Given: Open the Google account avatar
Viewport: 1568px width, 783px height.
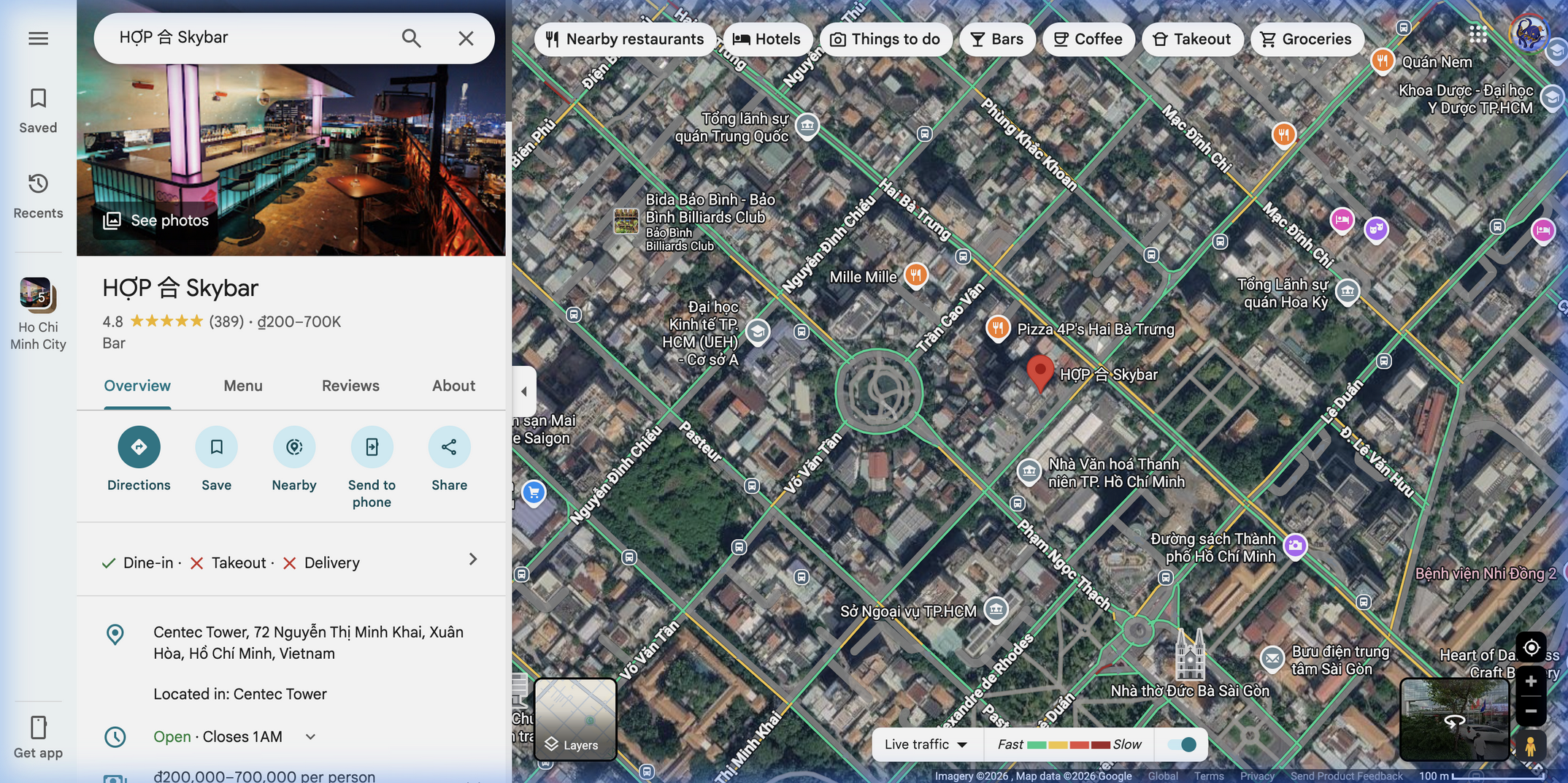Looking at the screenshot, I should click(1528, 34).
